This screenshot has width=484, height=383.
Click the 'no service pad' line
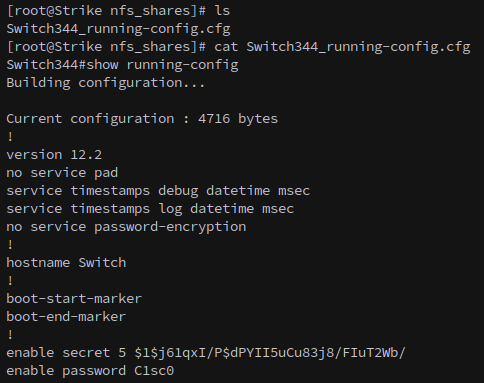point(62,173)
